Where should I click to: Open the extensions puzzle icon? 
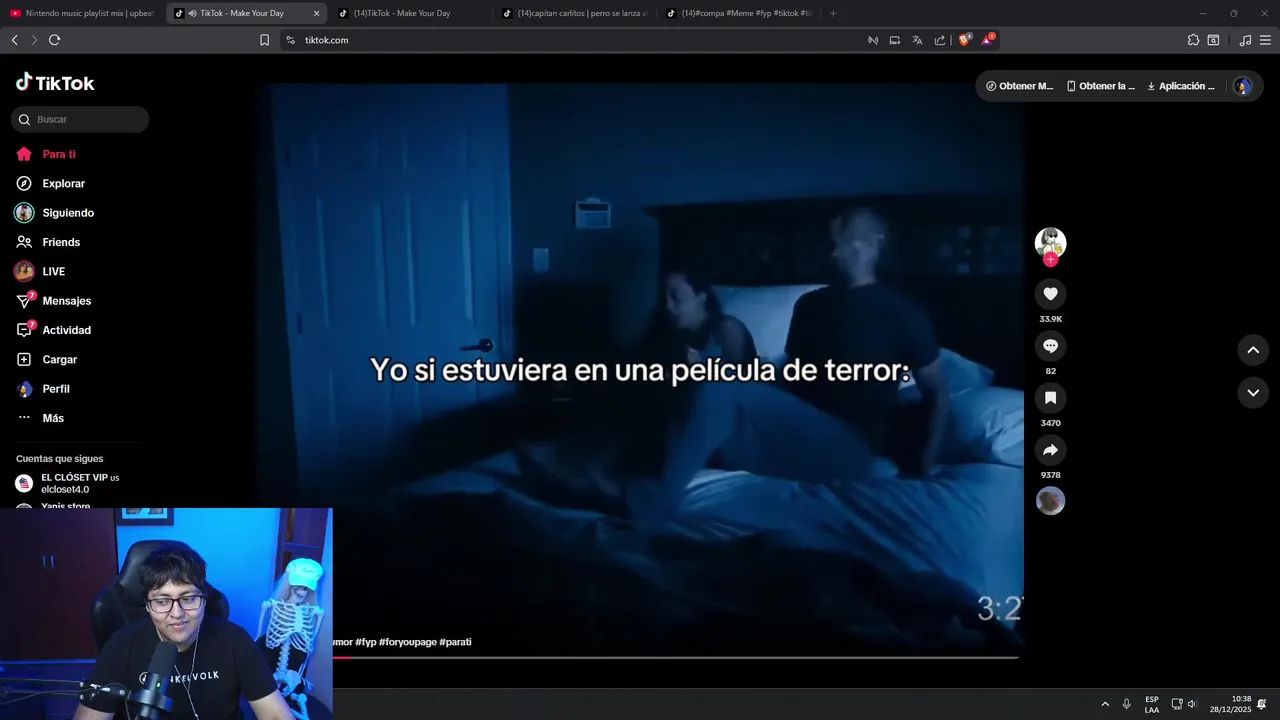click(1193, 40)
